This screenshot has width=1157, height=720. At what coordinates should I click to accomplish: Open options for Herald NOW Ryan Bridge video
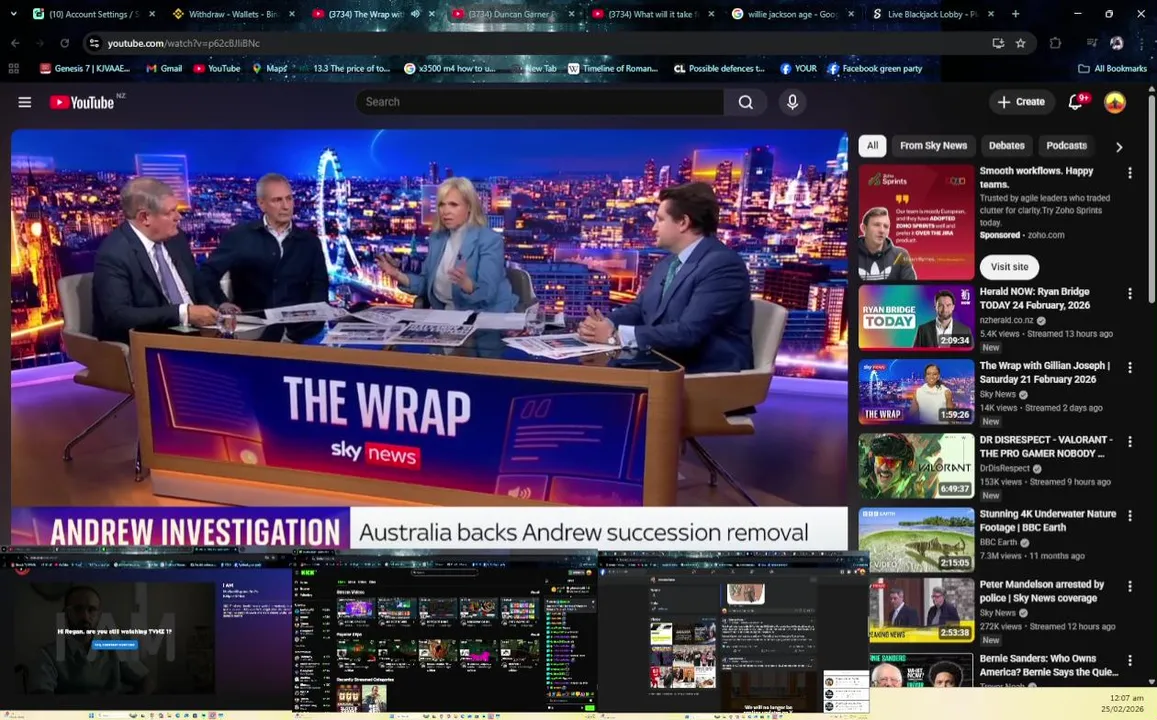pyautogui.click(x=1130, y=294)
